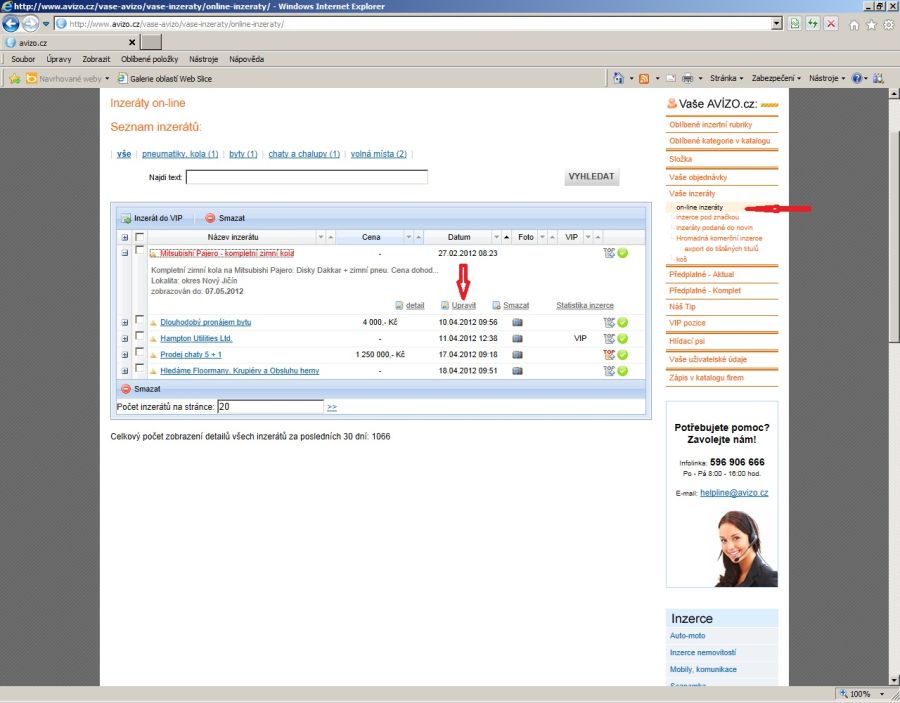
Task: Open detail link of Mitsubishi ad
Action: point(414,305)
